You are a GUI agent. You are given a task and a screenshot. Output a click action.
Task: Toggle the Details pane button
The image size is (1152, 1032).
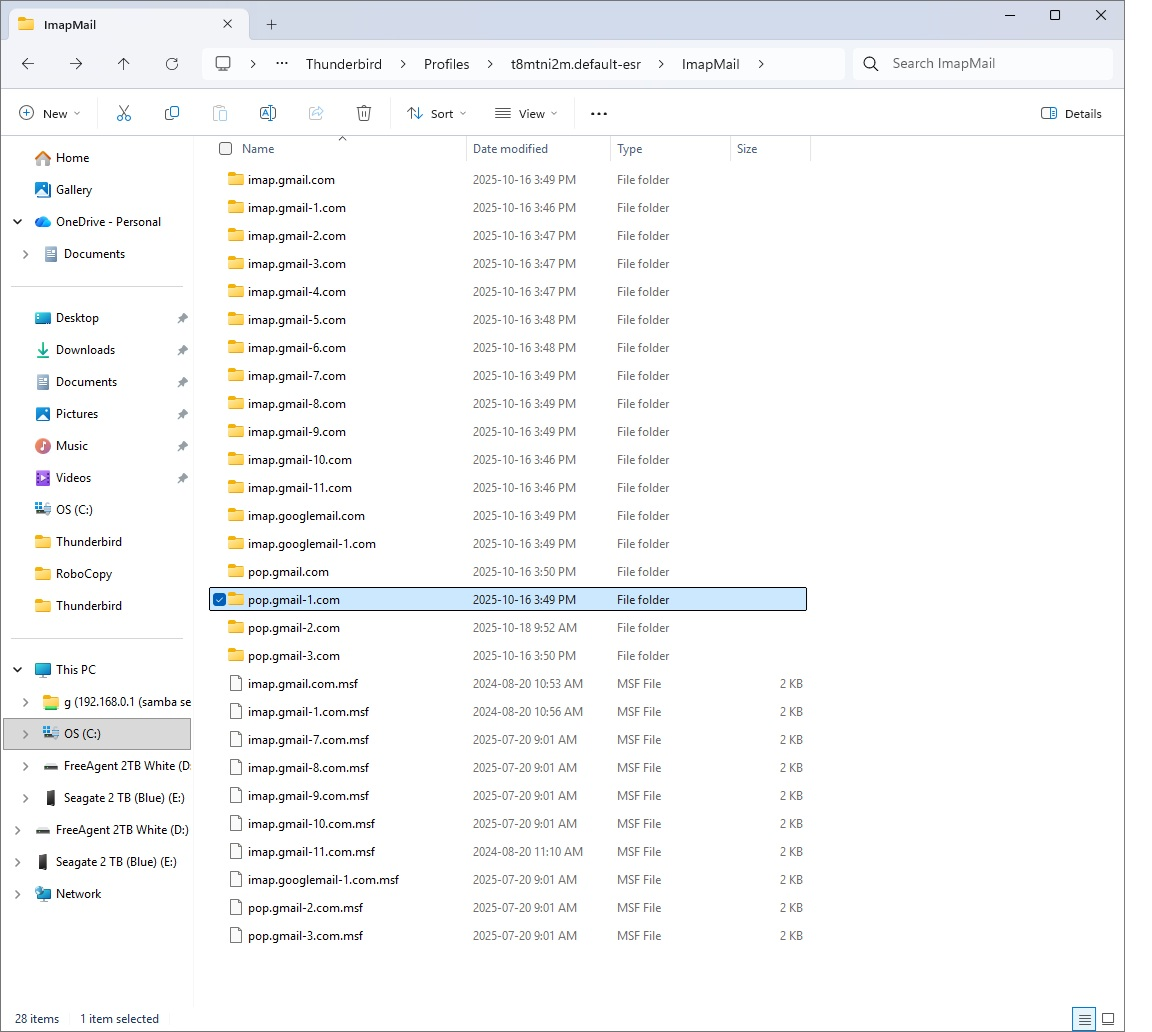pyautogui.click(x=1071, y=113)
